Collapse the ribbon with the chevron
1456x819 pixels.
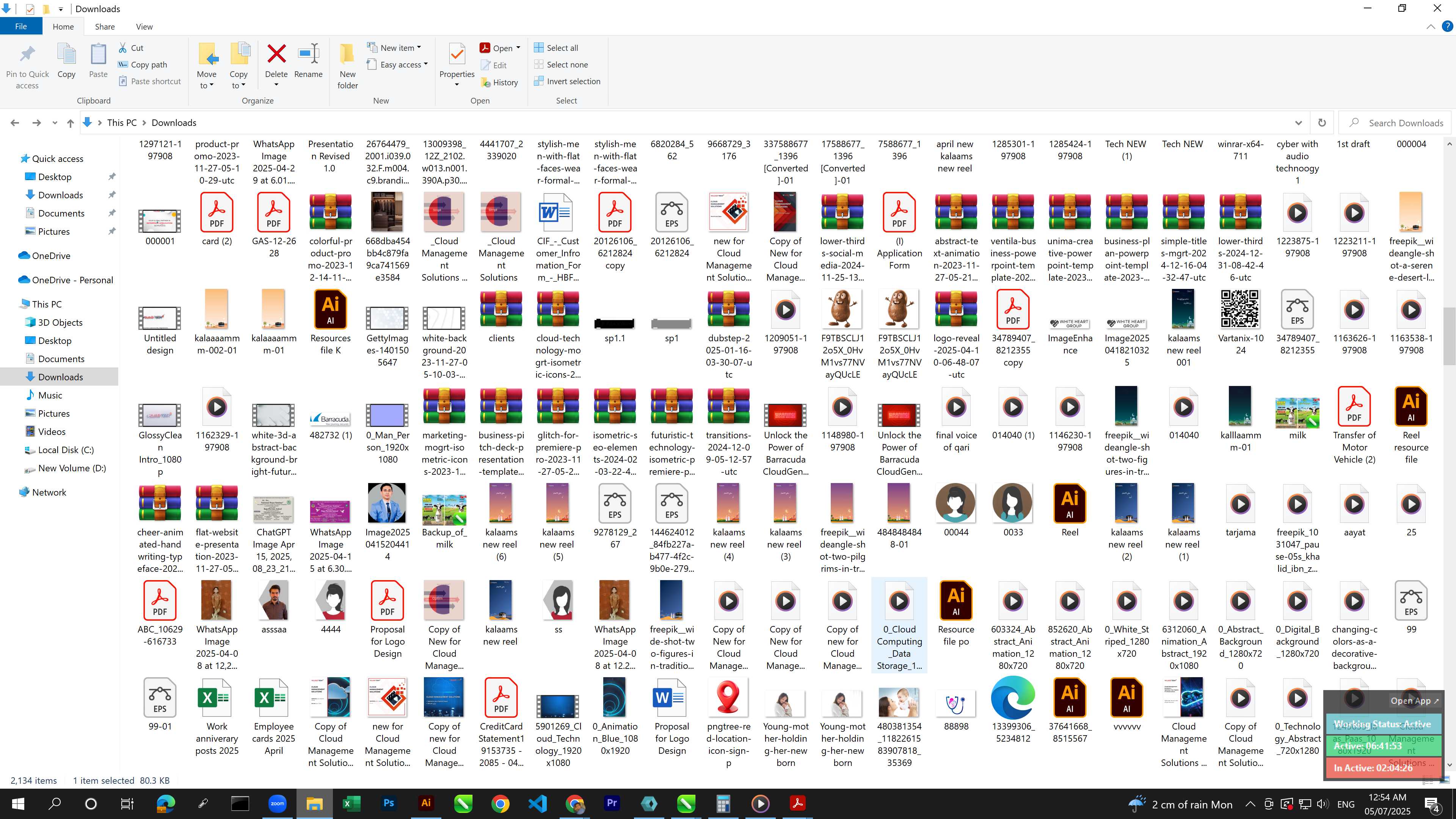click(1431, 27)
